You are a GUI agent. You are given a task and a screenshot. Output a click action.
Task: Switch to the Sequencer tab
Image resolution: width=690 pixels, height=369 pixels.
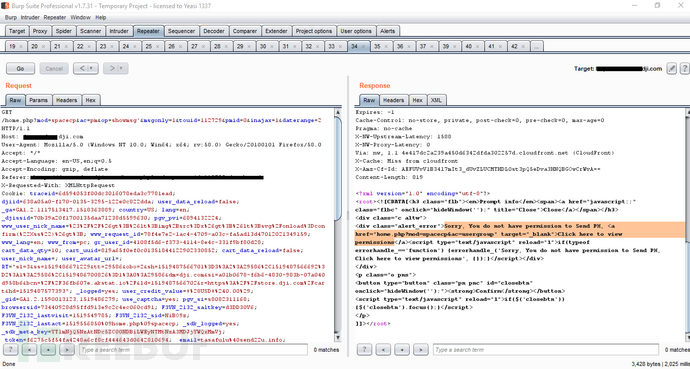coord(181,31)
